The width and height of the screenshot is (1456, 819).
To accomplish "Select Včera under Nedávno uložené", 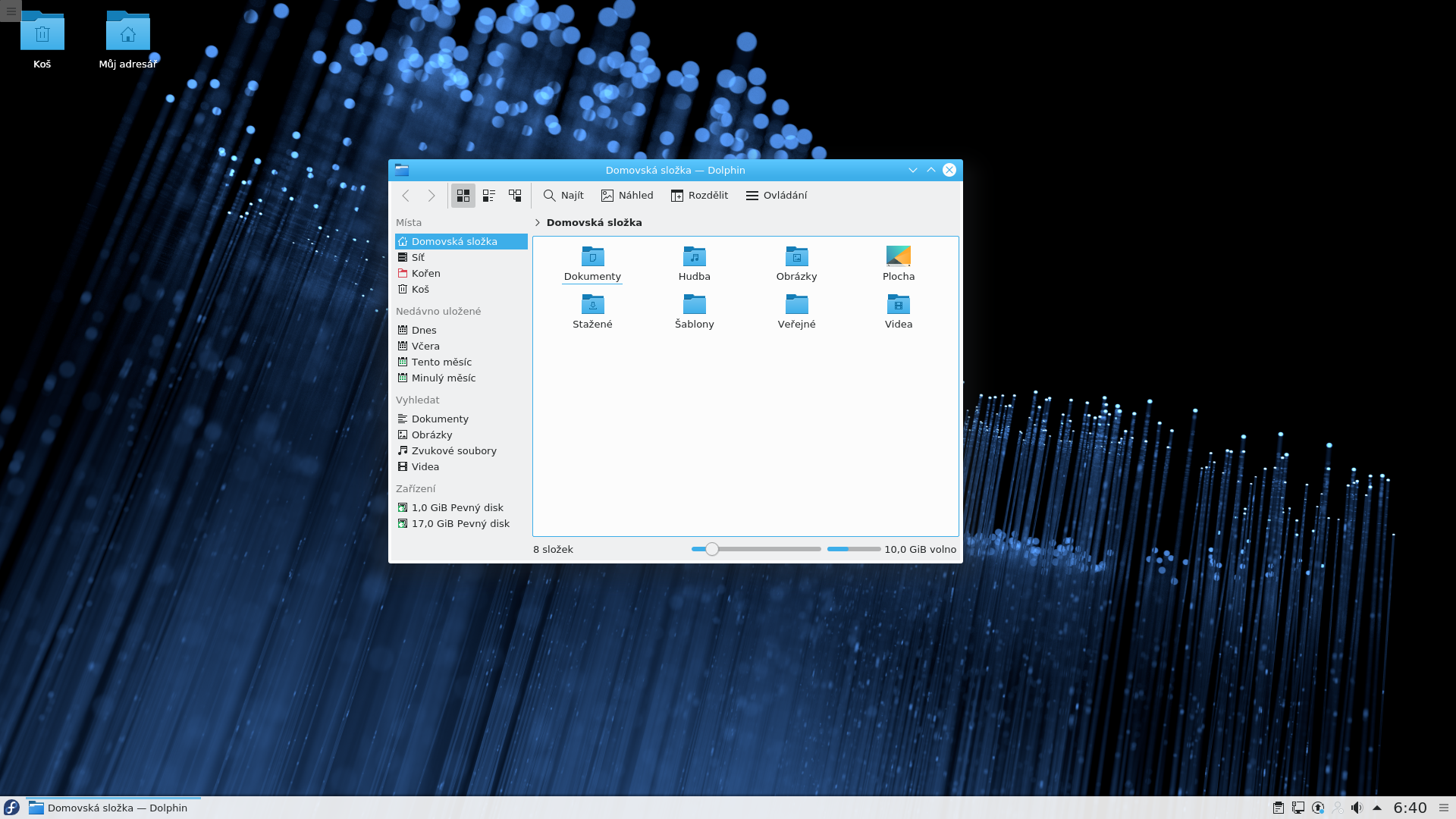I will (425, 346).
